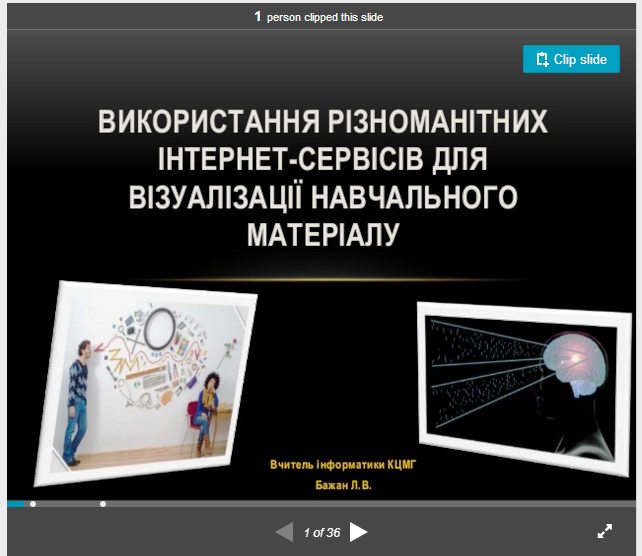Viewport: 642px width, 556px height.
Task: Click the title line 'ВІЗУАЛІЗАЦІЇ НАВЧАЛЬНОГО'
Action: pyautogui.click(x=323, y=197)
